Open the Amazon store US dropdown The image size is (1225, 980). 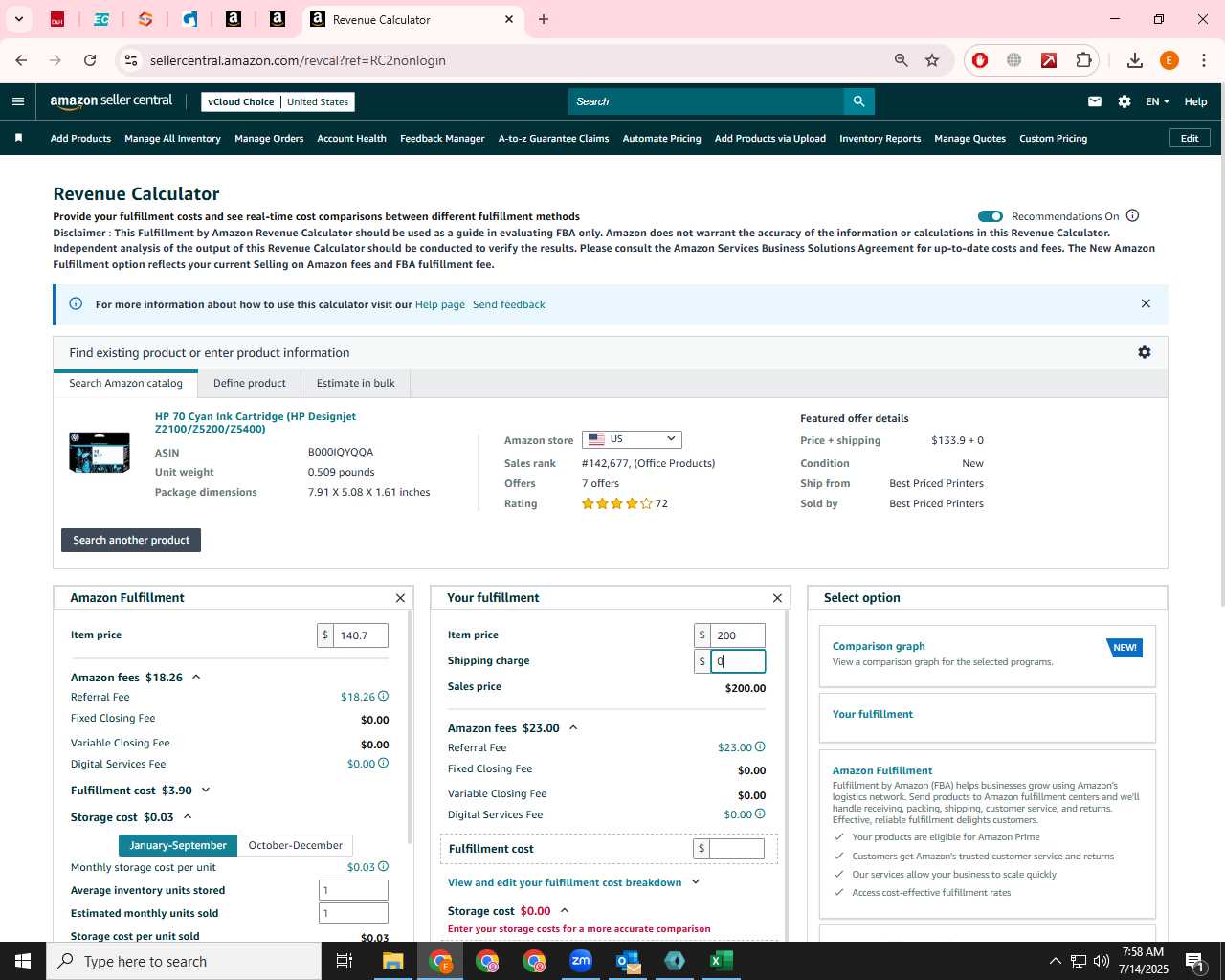click(632, 439)
